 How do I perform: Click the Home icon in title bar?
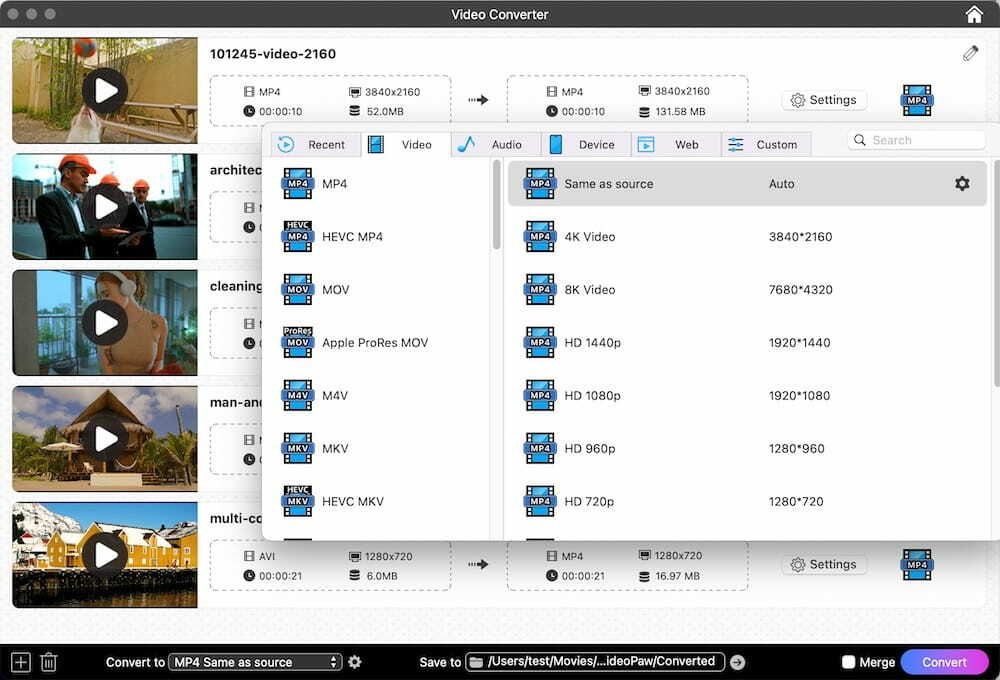(974, 14)
